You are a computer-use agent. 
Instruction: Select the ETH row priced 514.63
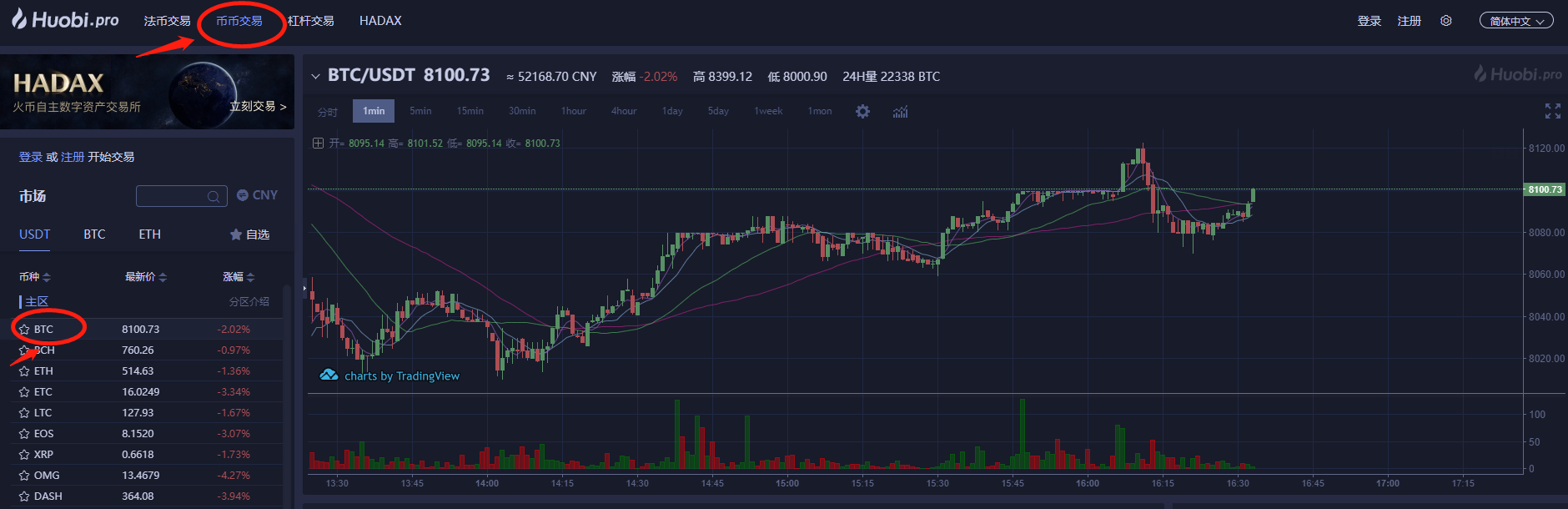click(x=147, y=371)
